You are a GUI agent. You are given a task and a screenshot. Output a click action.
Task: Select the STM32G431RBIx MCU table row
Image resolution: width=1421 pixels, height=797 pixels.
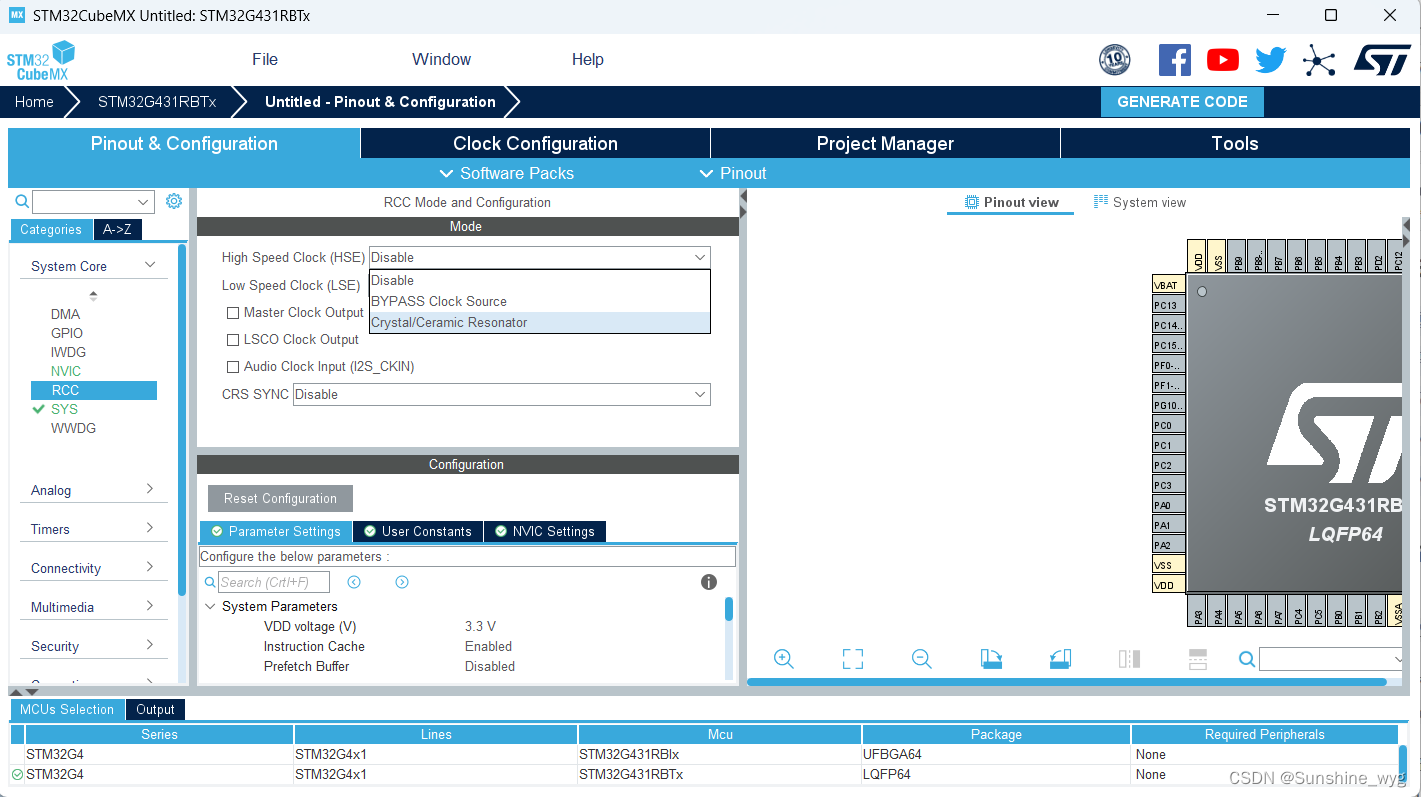click(705, 754)
